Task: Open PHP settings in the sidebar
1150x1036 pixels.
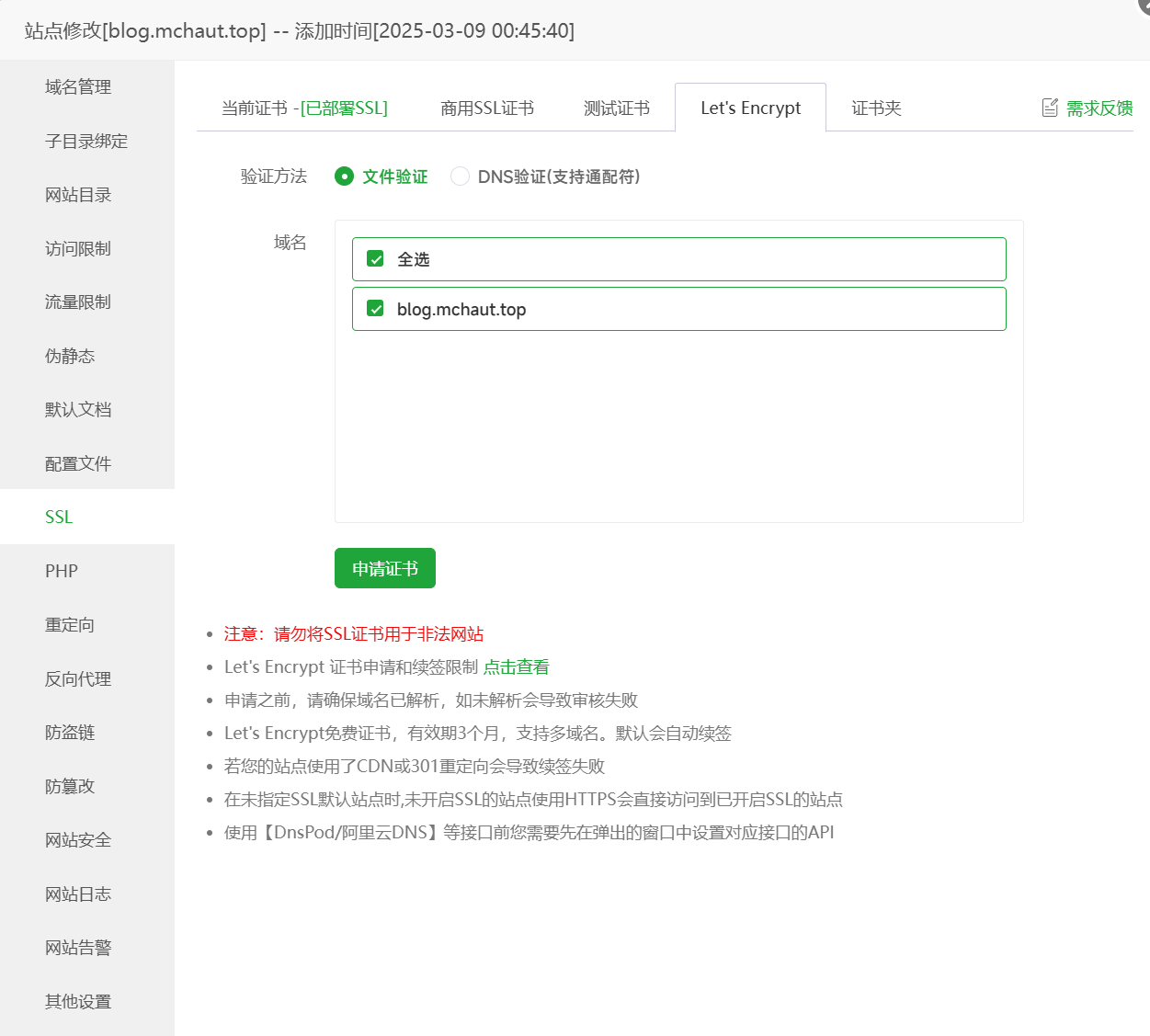Action: click(x=62, y=571)
